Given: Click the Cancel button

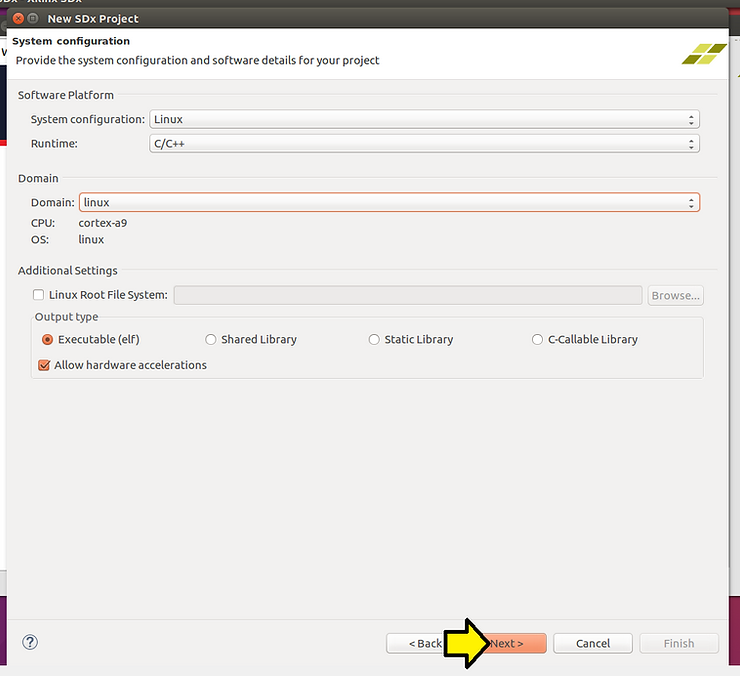Looking at the screenshot, I should pos(593,643).
